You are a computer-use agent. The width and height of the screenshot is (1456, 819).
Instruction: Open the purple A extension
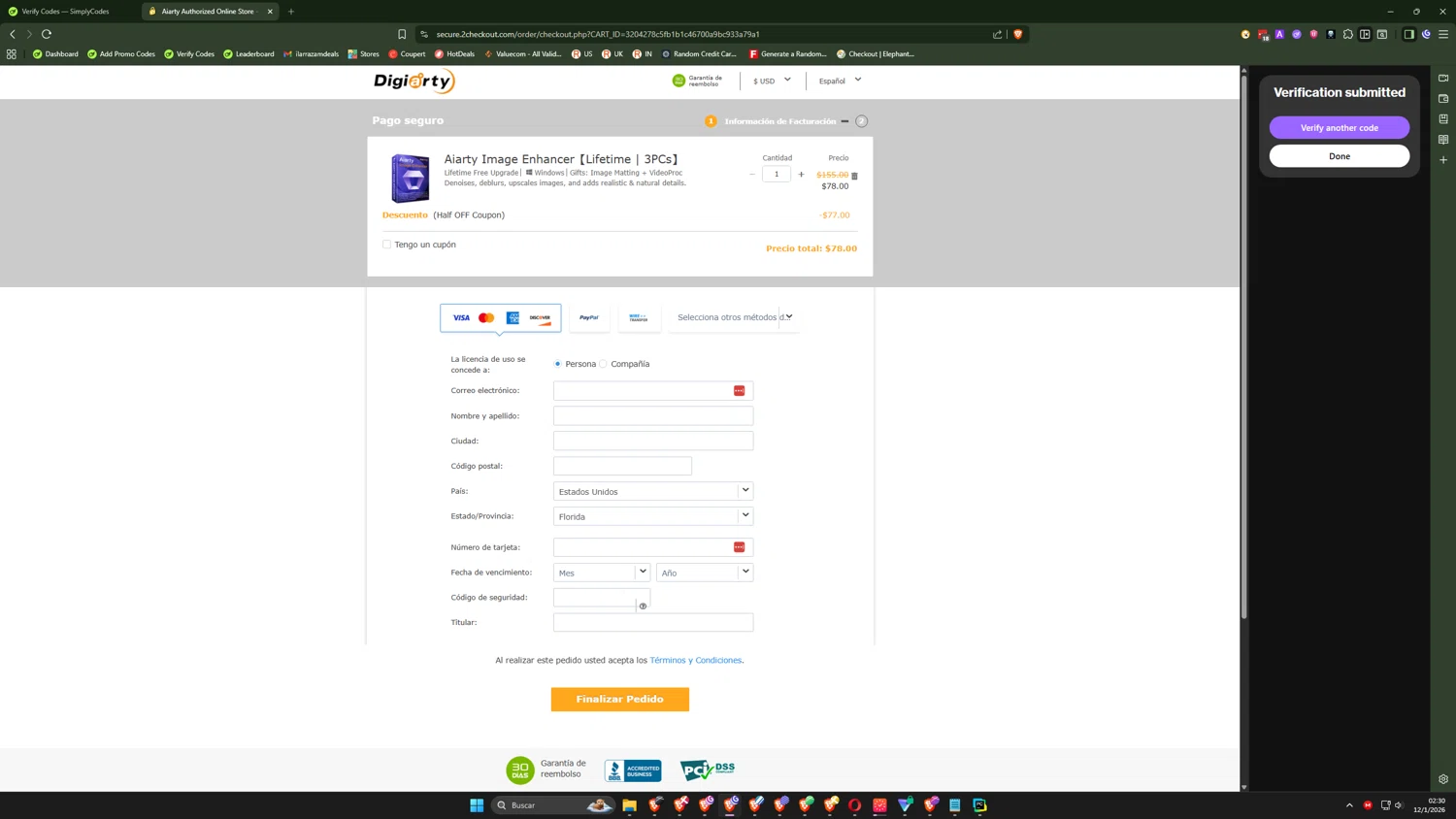click(1279, 34)
